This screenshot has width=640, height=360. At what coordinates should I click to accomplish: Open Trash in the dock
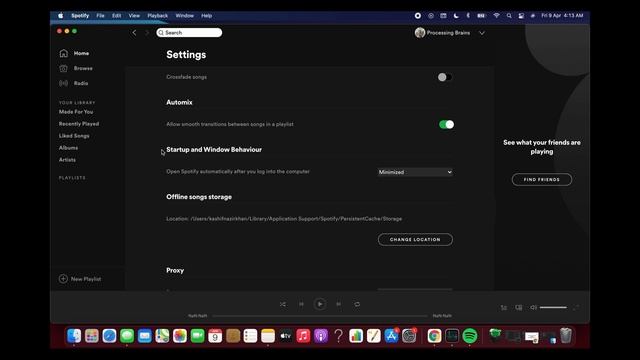click(x=566, y=336)
